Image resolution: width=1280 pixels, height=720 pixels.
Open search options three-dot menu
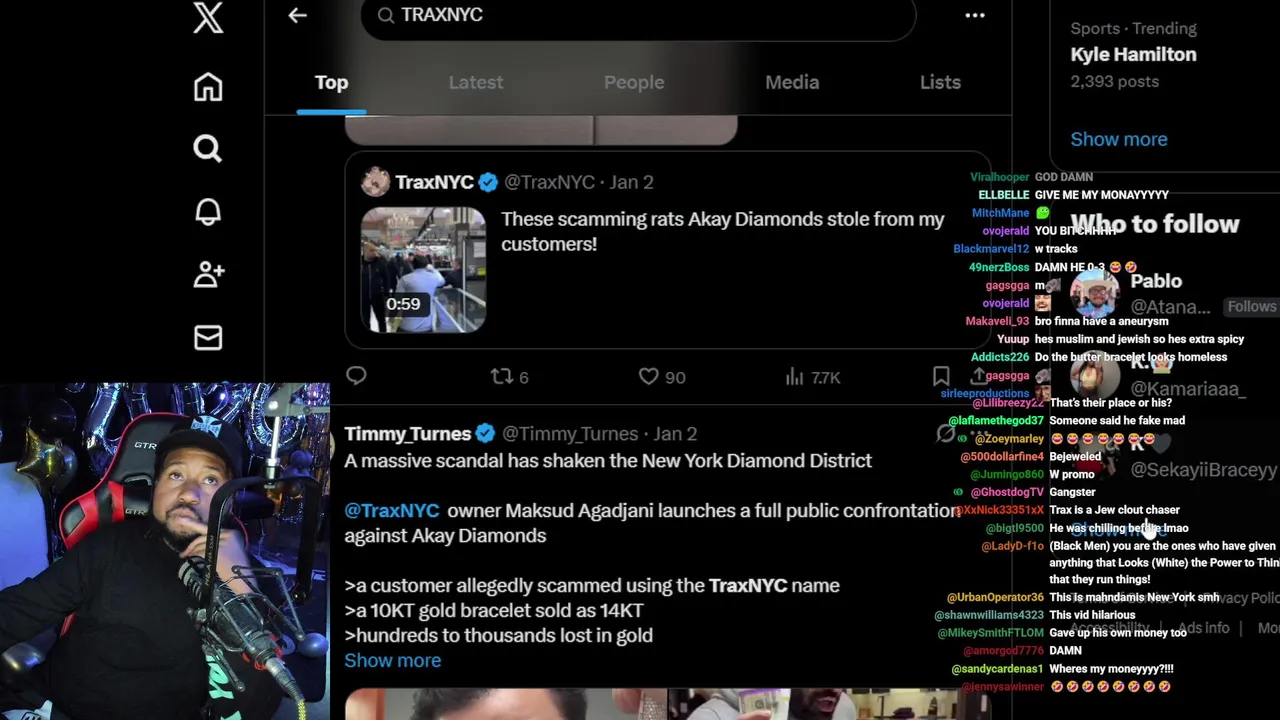[x=975, y=15]
